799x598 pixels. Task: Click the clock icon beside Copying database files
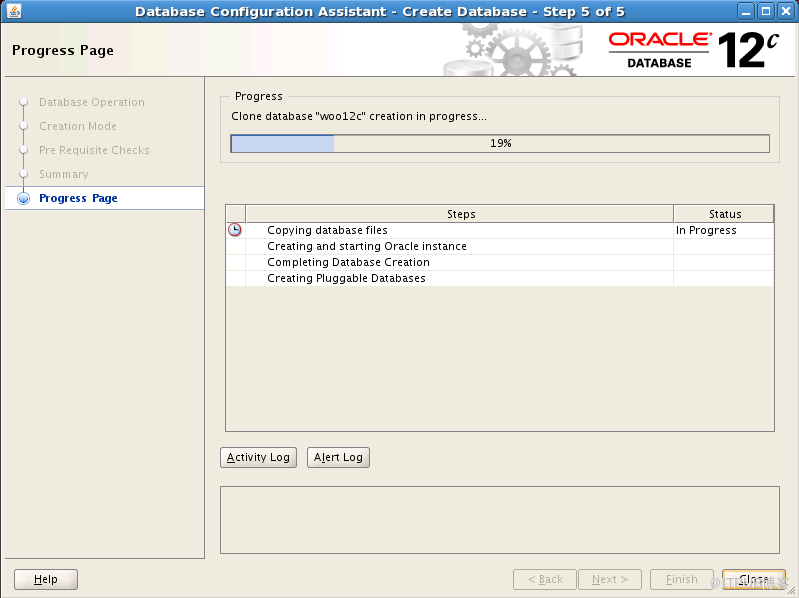coord(234,230)
